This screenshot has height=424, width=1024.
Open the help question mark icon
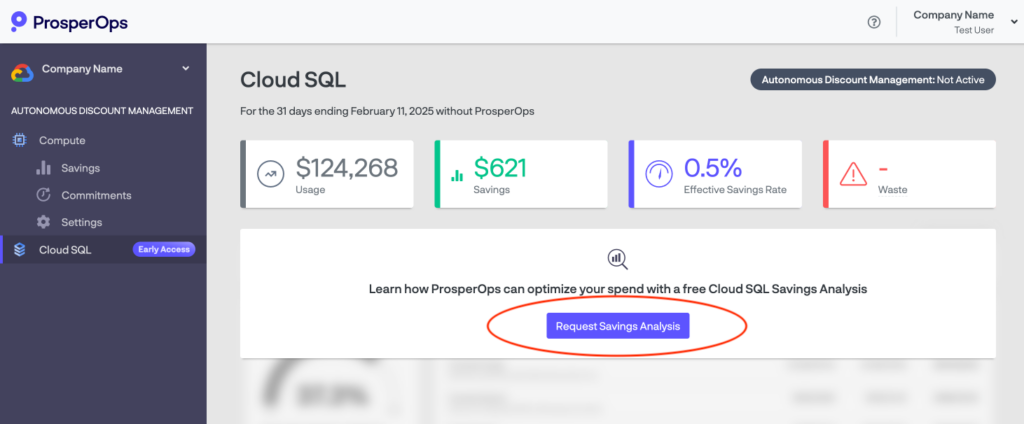tap(874, 22)
